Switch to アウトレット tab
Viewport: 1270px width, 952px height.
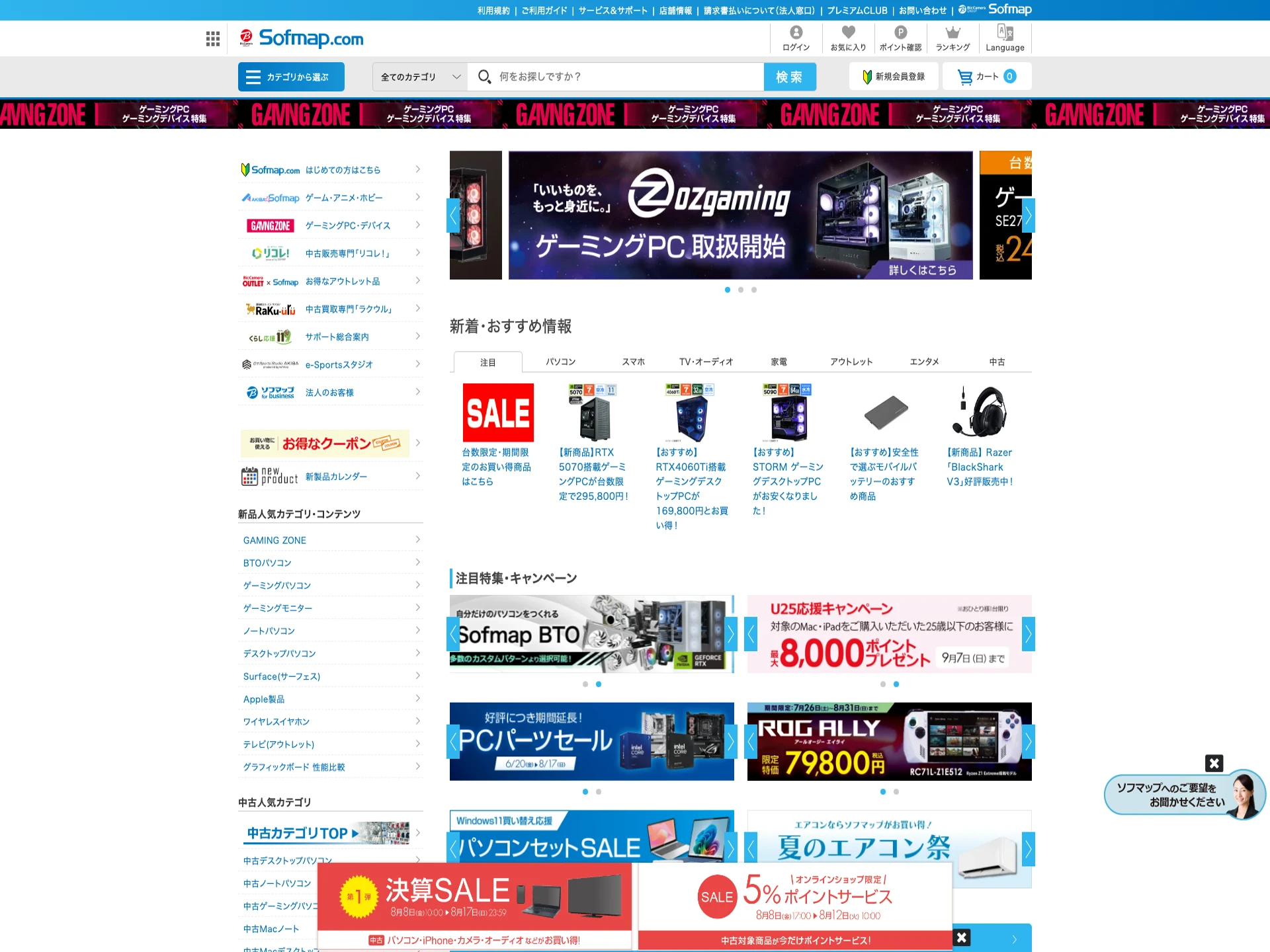click(x=852, y=362)
